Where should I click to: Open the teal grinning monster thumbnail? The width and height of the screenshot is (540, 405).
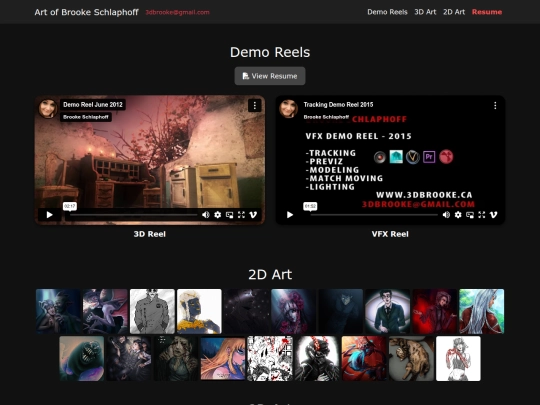(82, 359)
